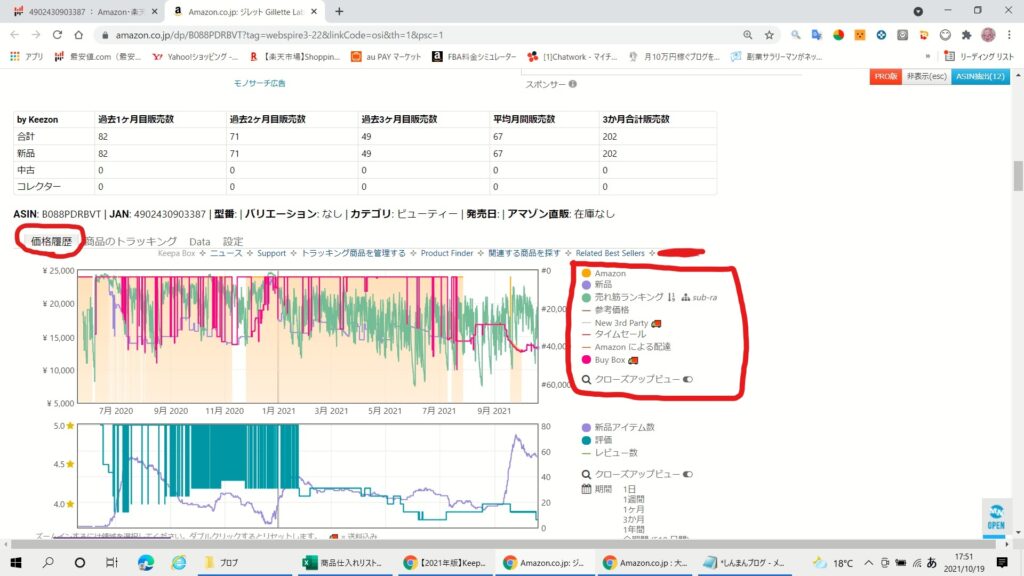Viewport: 1024px width, 576px height.
Task: Open the multicolor pie-chart extension
Action: coord(838,35)
